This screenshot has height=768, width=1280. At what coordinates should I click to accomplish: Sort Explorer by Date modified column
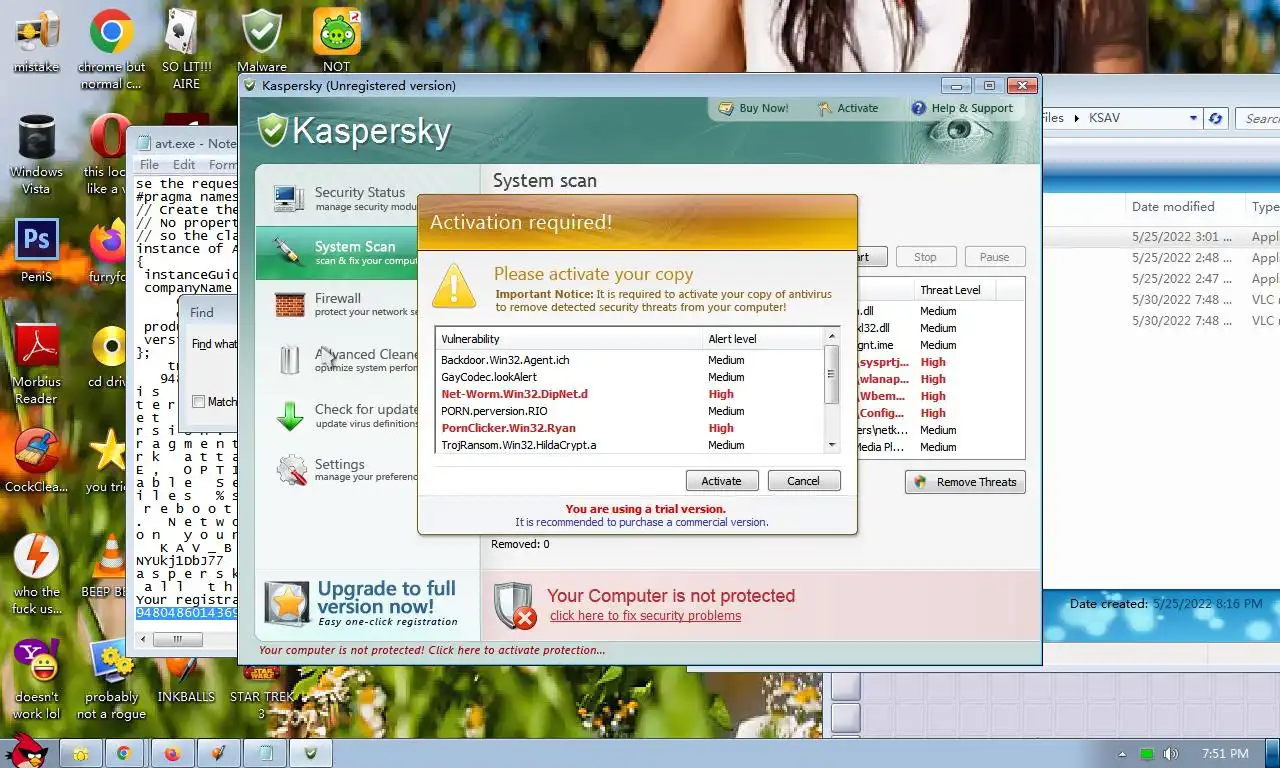pos(1184,207)
